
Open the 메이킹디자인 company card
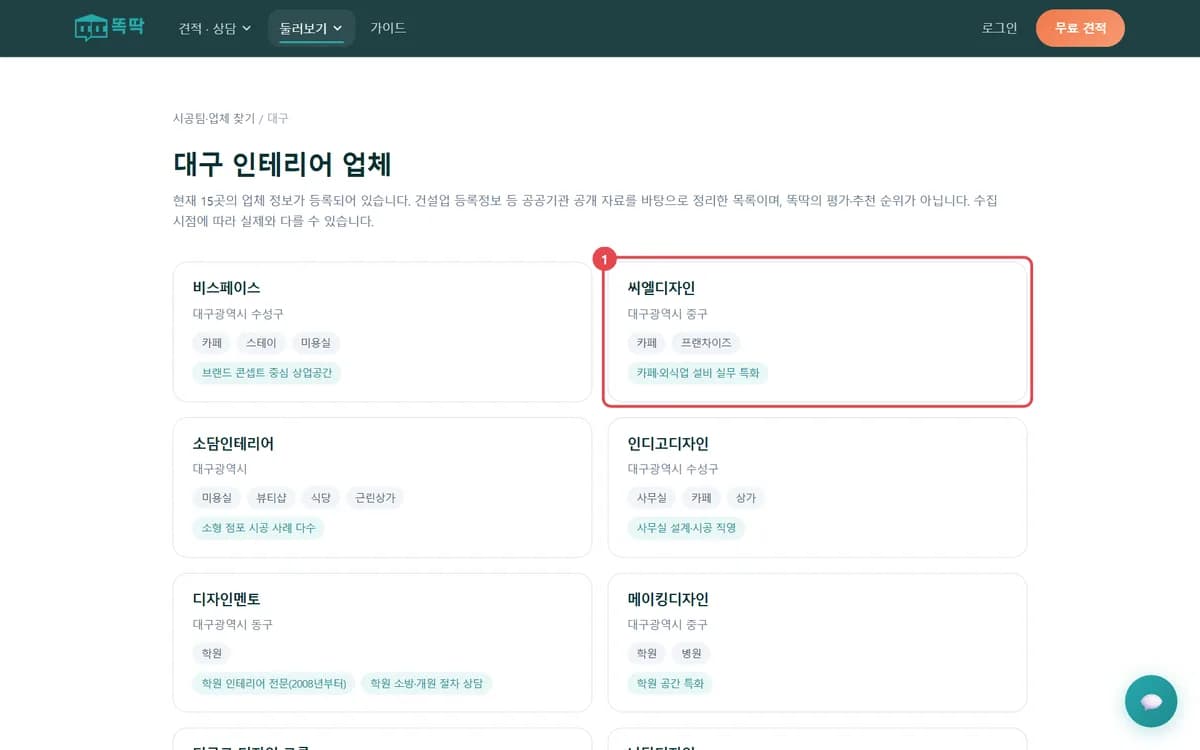point(817,642)
